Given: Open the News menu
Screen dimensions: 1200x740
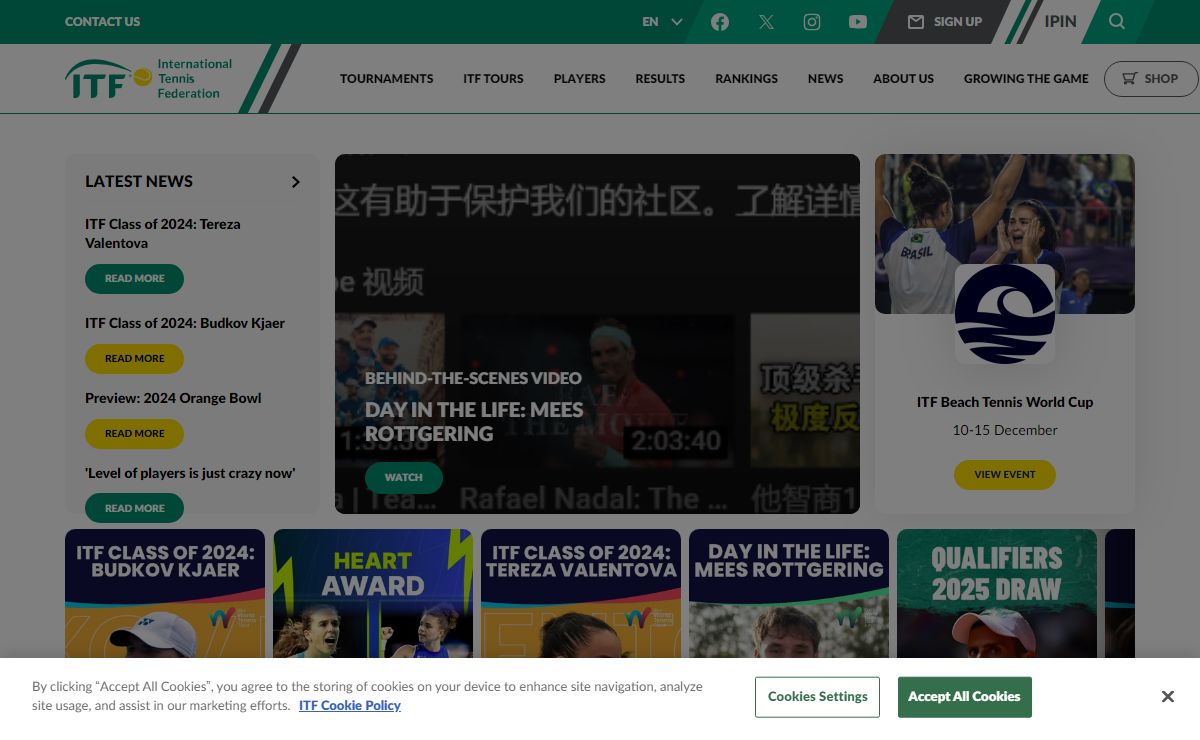Looking at the screenshot, I should pos(825,78).
